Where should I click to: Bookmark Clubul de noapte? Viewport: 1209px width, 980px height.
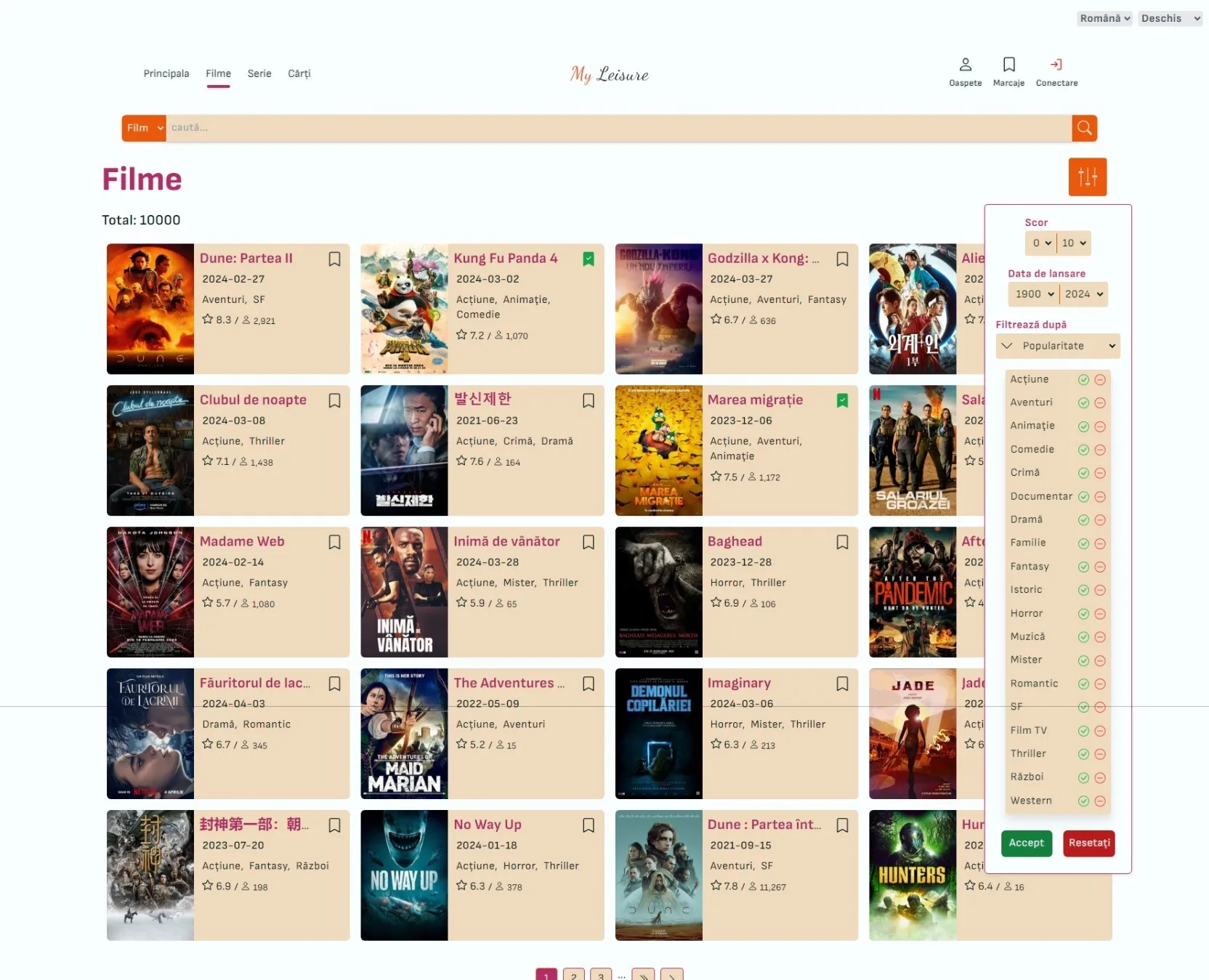(334, 400)
